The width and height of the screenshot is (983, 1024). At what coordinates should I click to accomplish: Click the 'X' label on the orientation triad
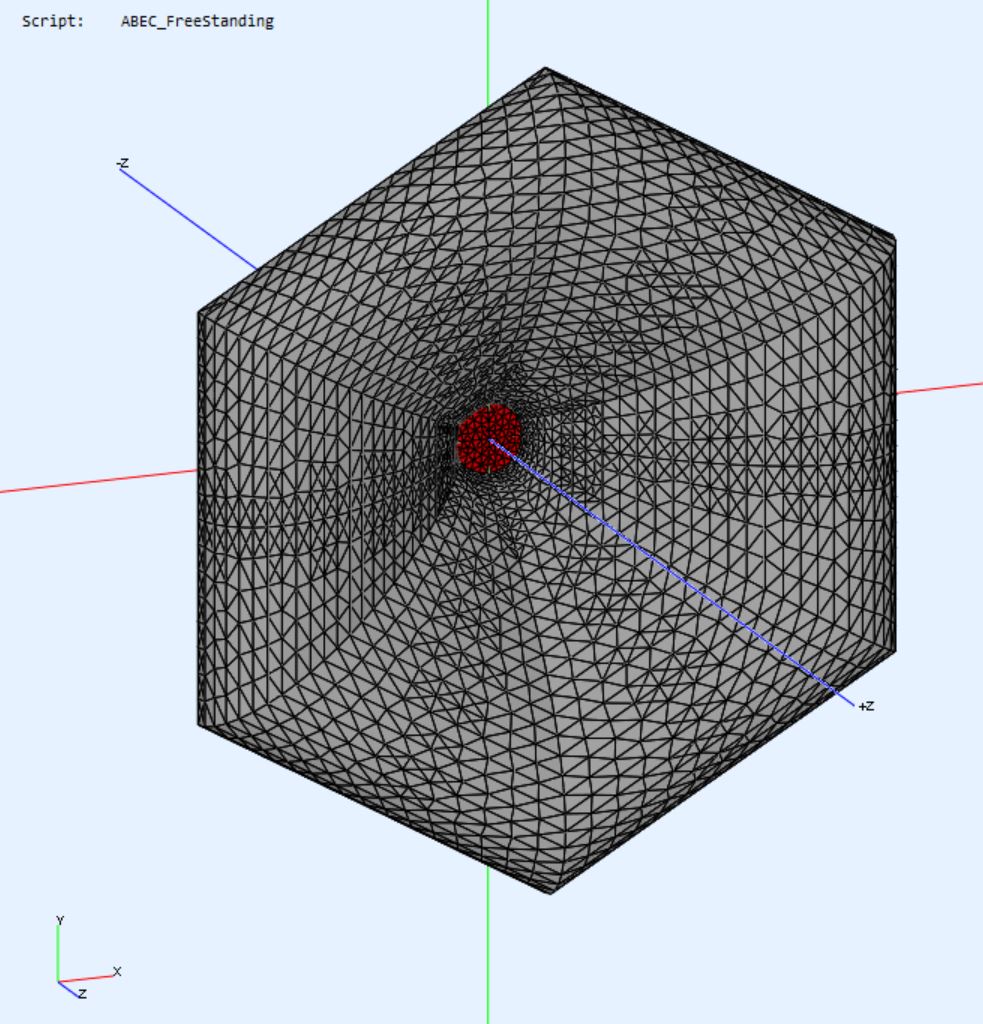click(x=117, y=971)
